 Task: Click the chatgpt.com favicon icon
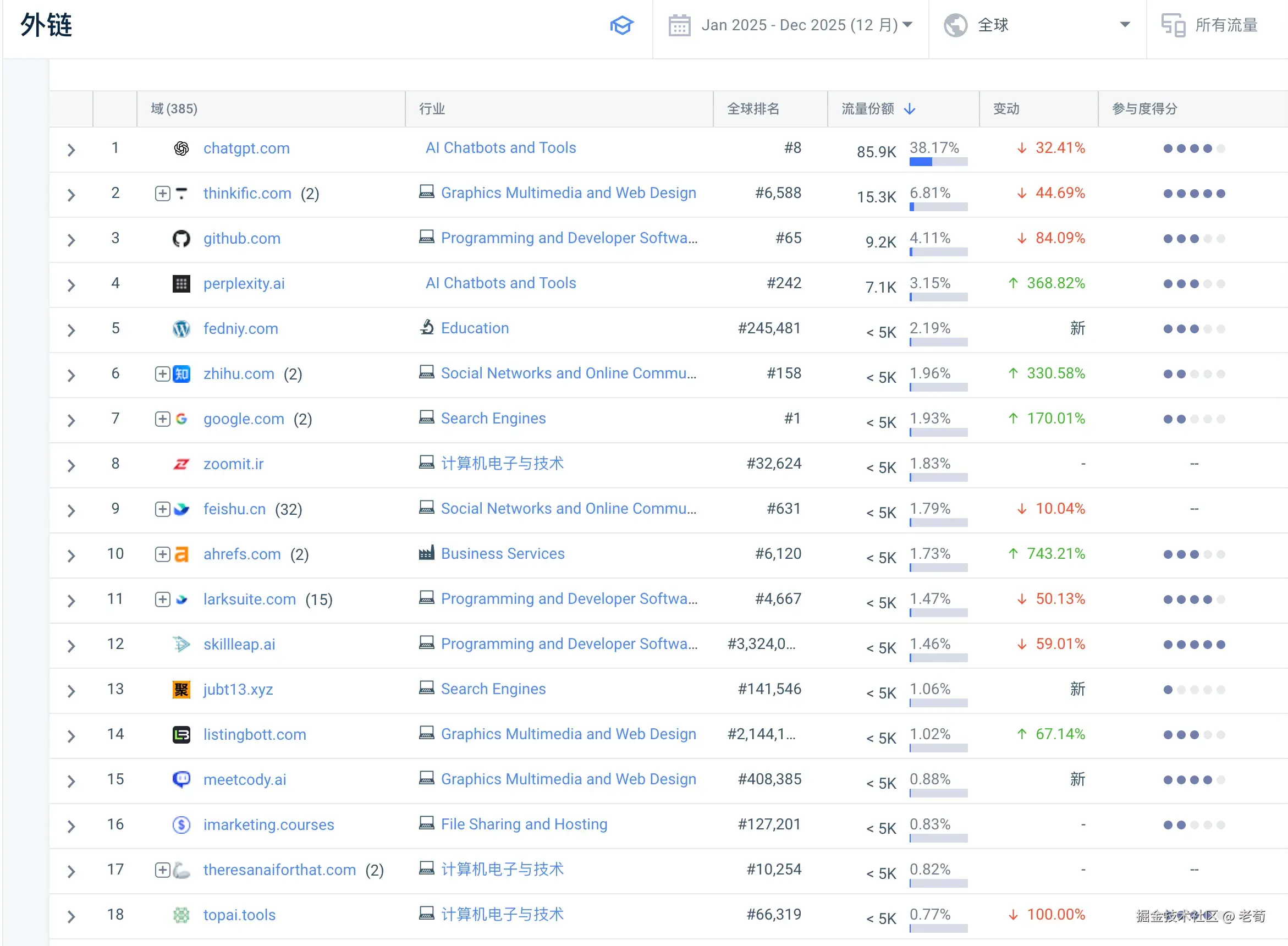181,148
